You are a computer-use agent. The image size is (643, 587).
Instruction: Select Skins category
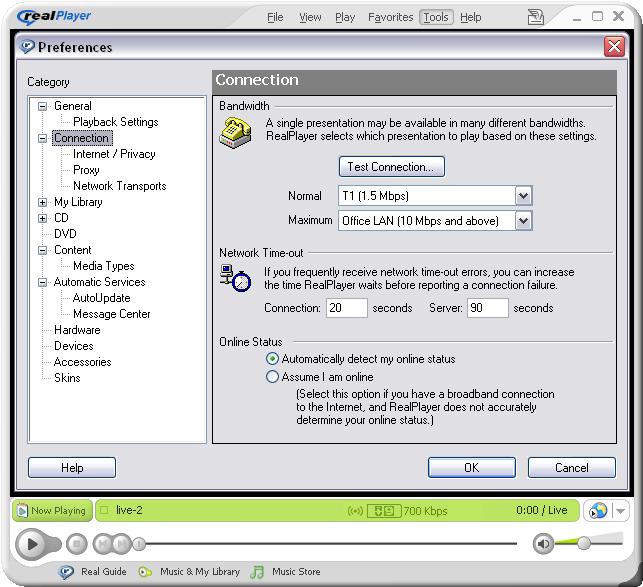tap(67, 378)
